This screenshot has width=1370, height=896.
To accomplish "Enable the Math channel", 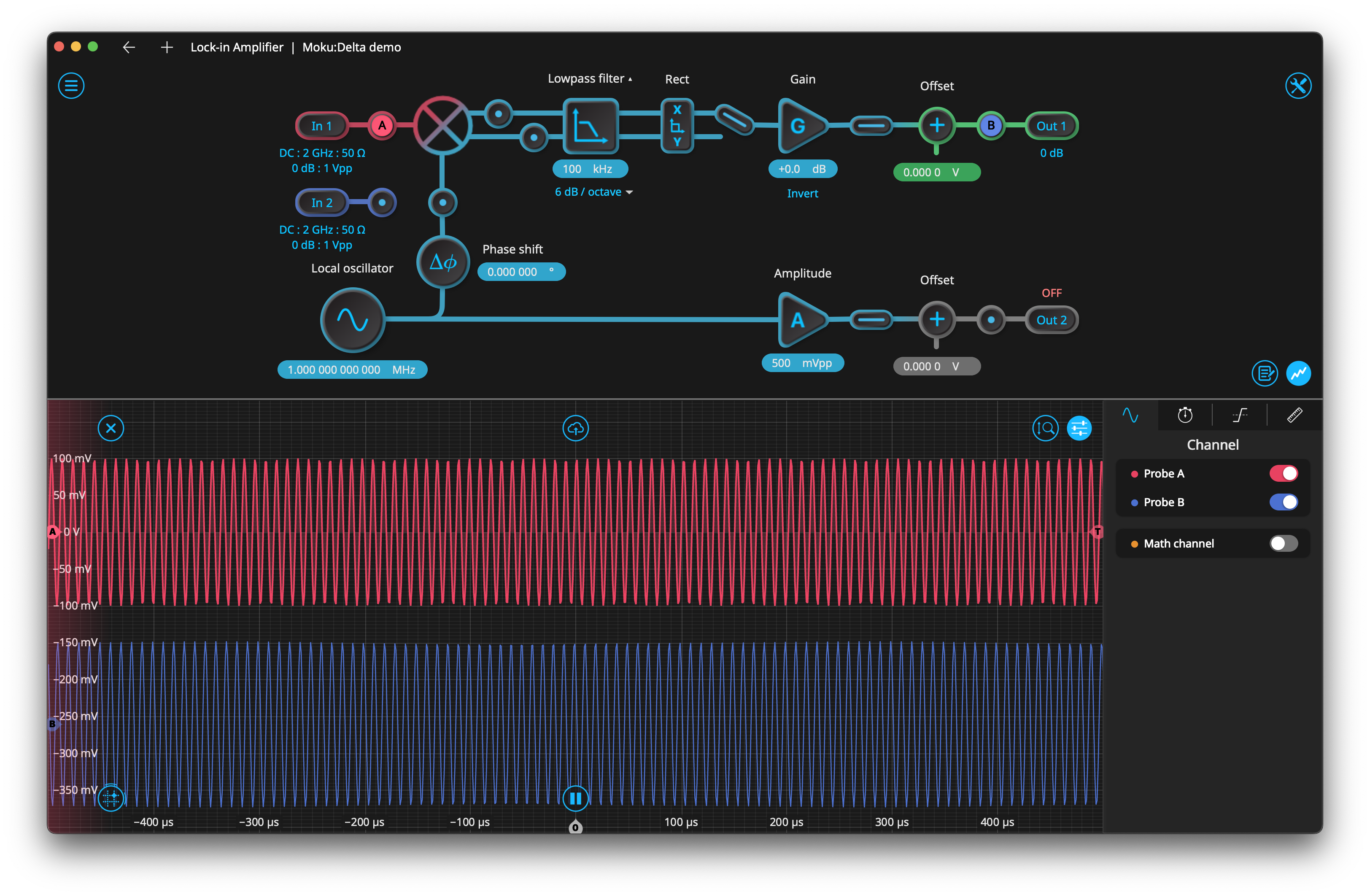I will click(1283, 544).
